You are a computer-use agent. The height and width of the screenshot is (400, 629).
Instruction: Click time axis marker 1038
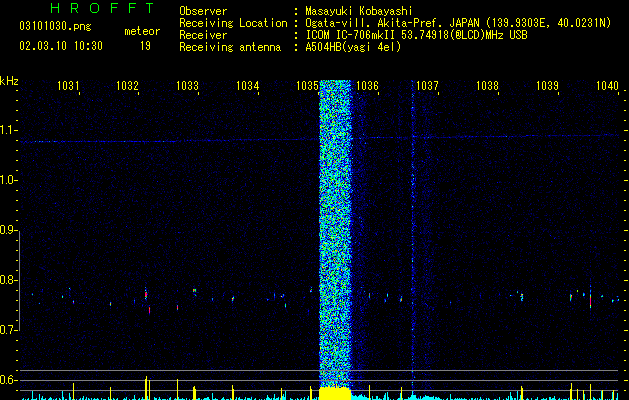pos(487,85)
